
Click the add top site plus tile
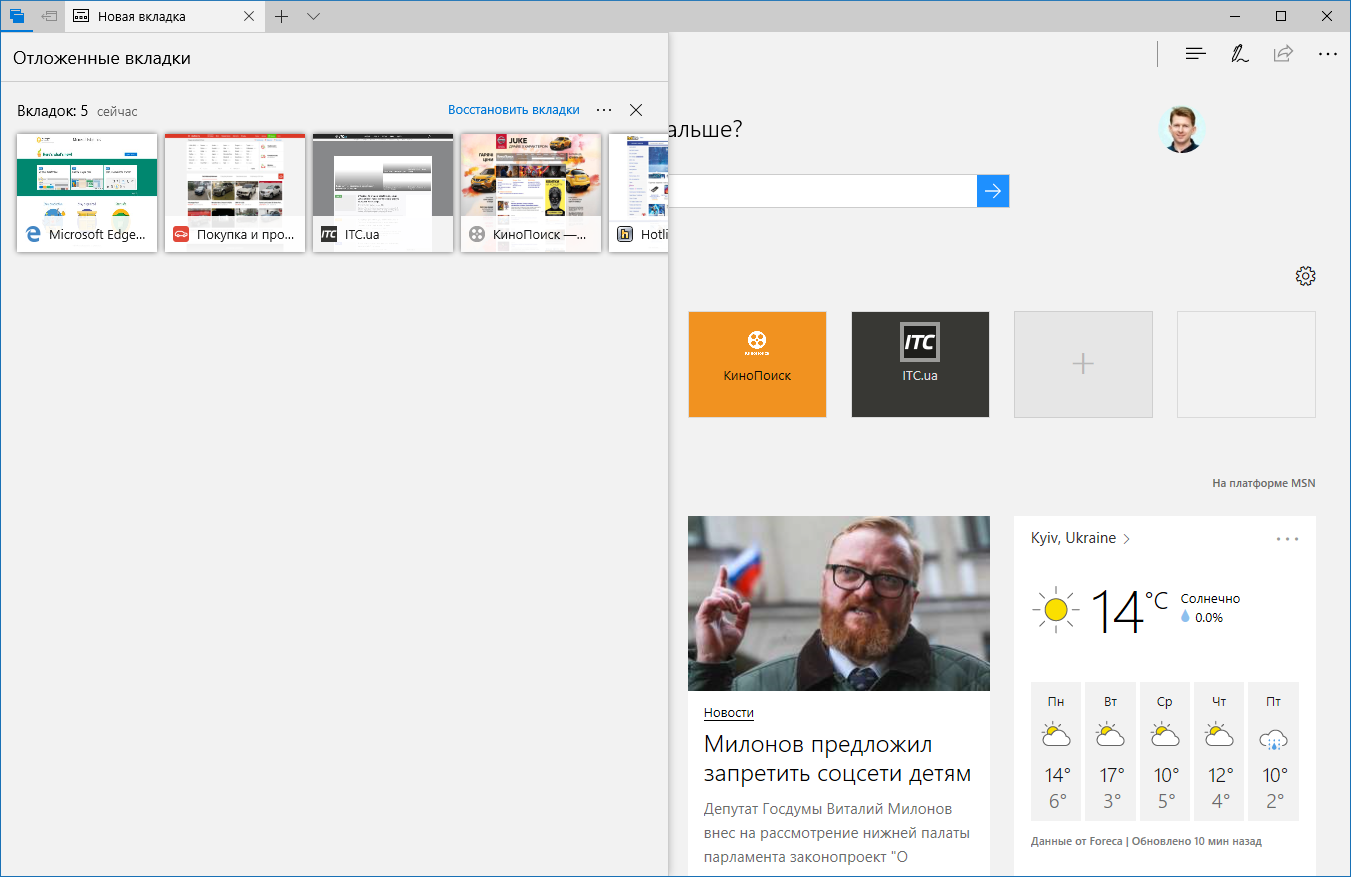click(1083, 364)
